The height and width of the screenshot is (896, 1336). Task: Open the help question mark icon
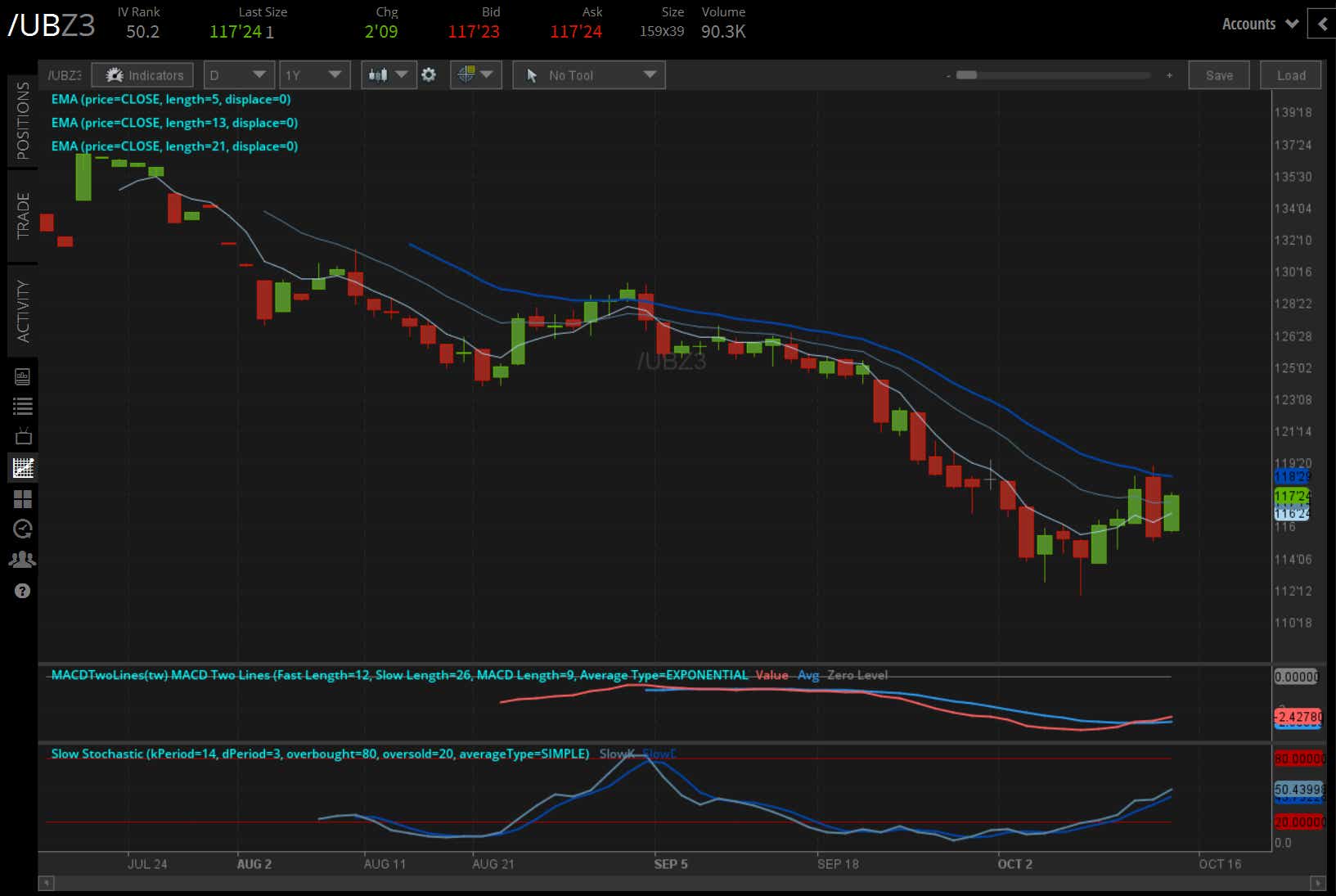[23, 591]
